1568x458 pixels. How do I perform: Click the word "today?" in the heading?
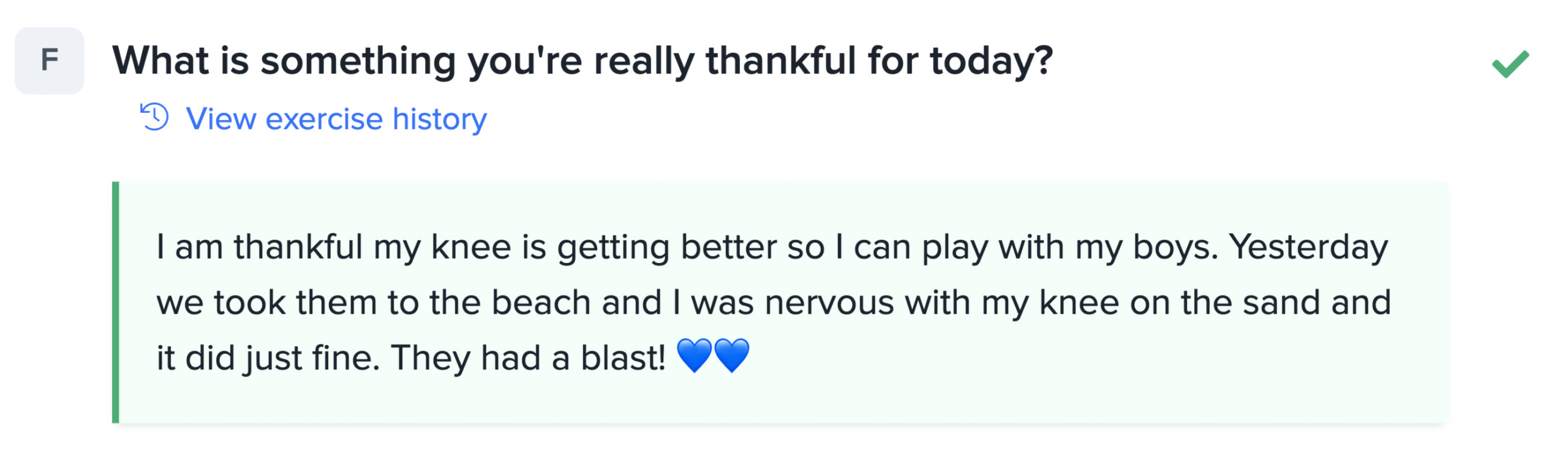coord(991,61)
